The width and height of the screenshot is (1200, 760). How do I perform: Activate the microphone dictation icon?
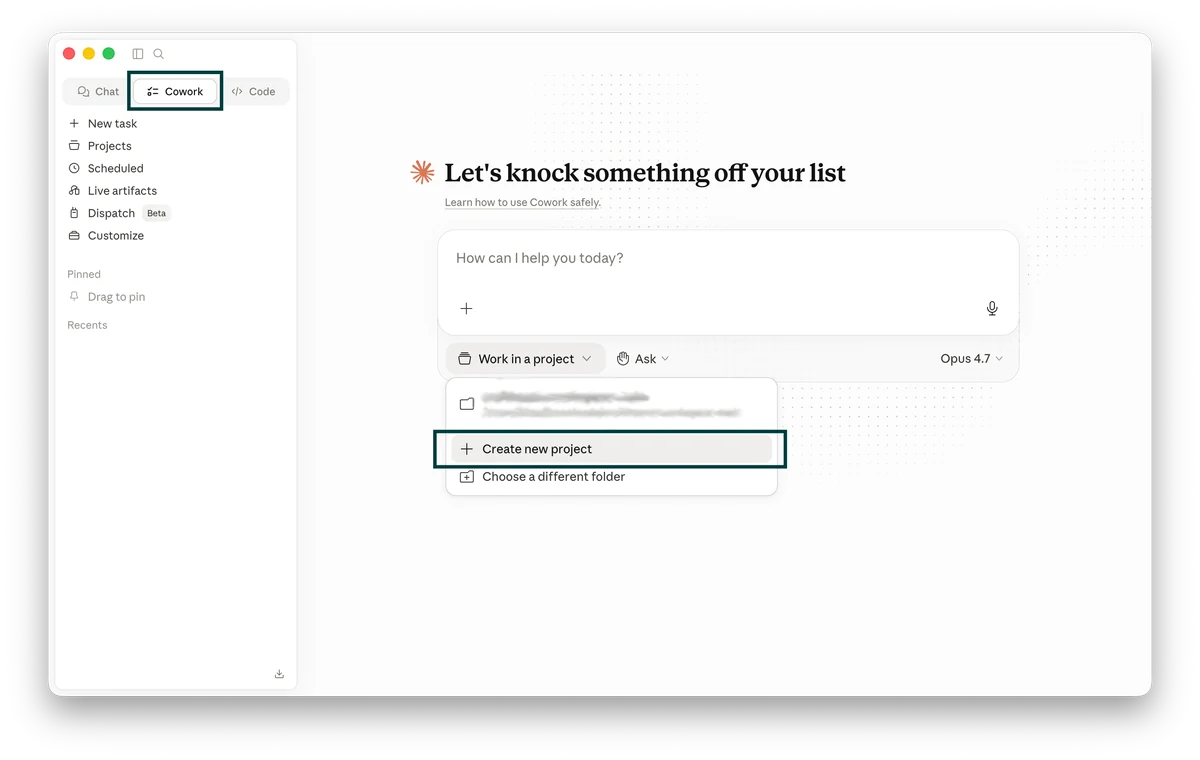(x=992, y=308)
